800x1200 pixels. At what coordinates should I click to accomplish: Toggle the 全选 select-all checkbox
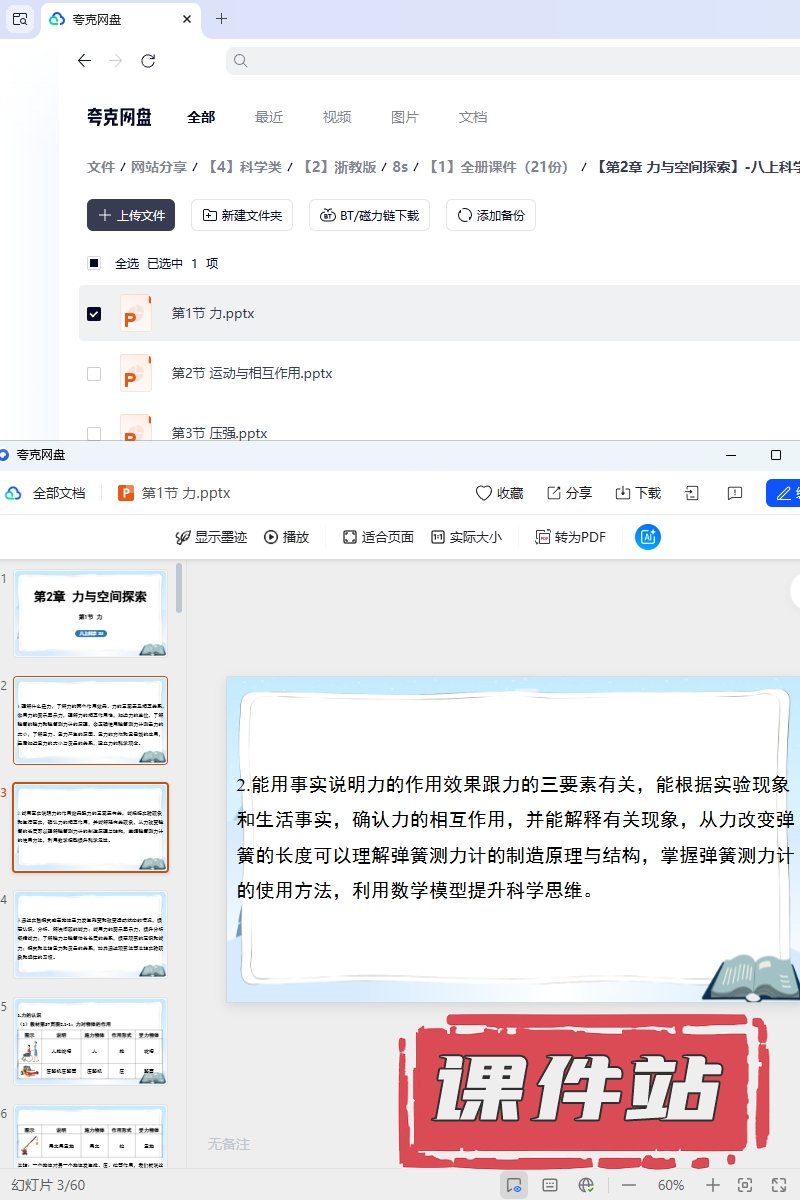point(94,264)
